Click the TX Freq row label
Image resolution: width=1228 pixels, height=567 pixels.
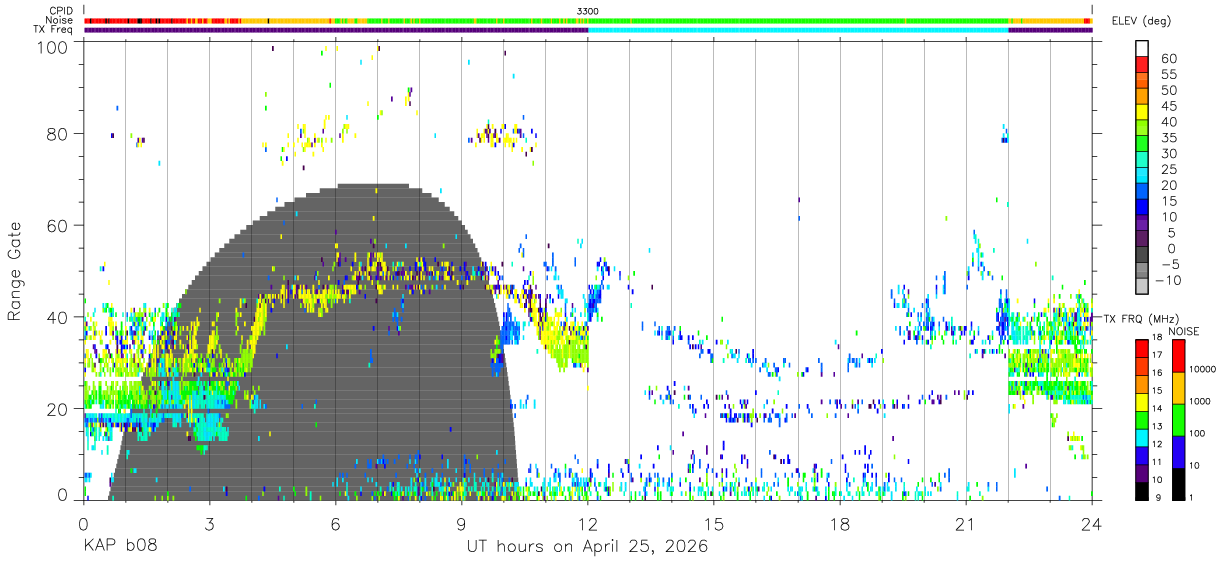click(x=54, y=29)
